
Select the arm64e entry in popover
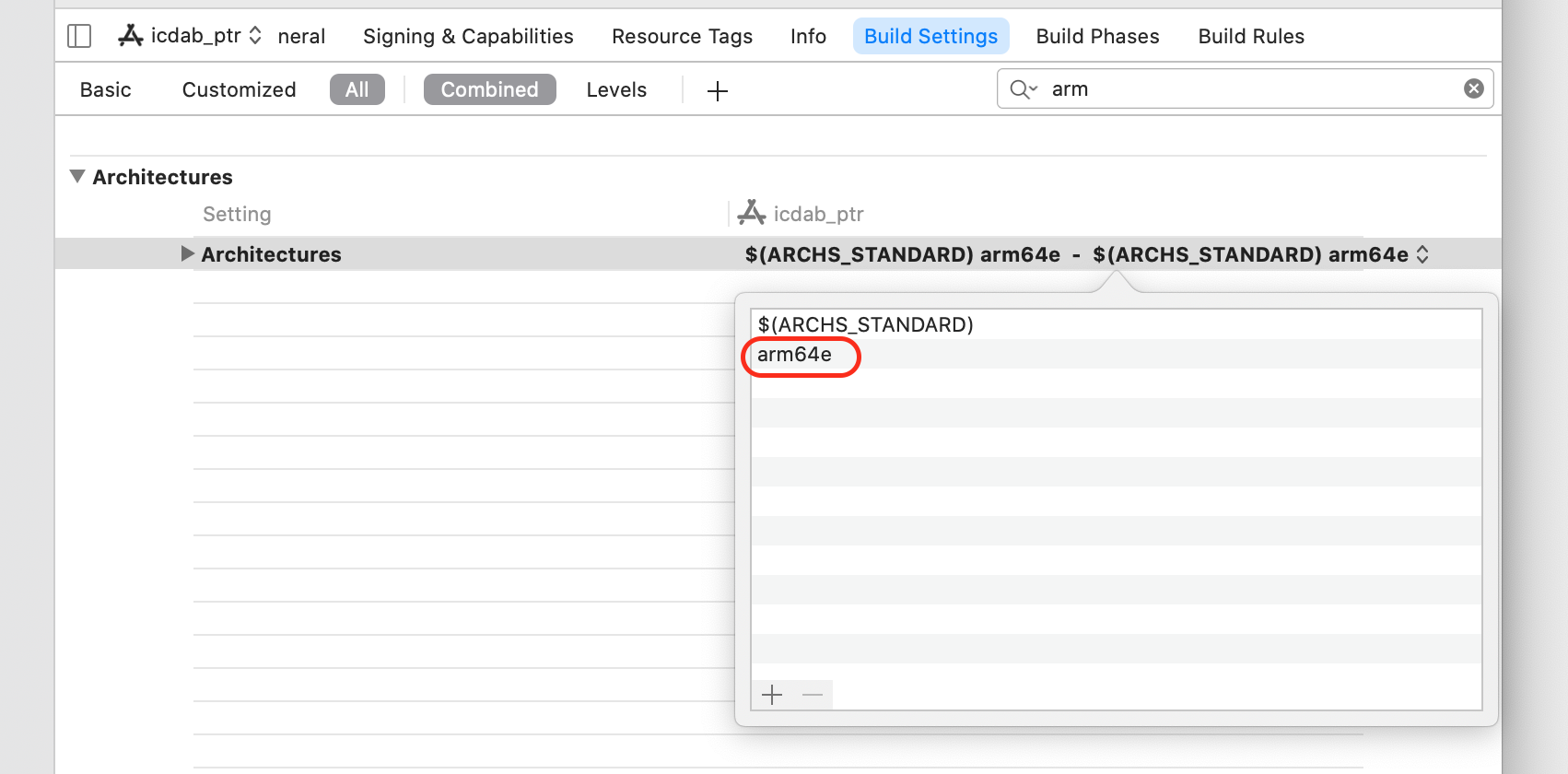(1116, 354)
